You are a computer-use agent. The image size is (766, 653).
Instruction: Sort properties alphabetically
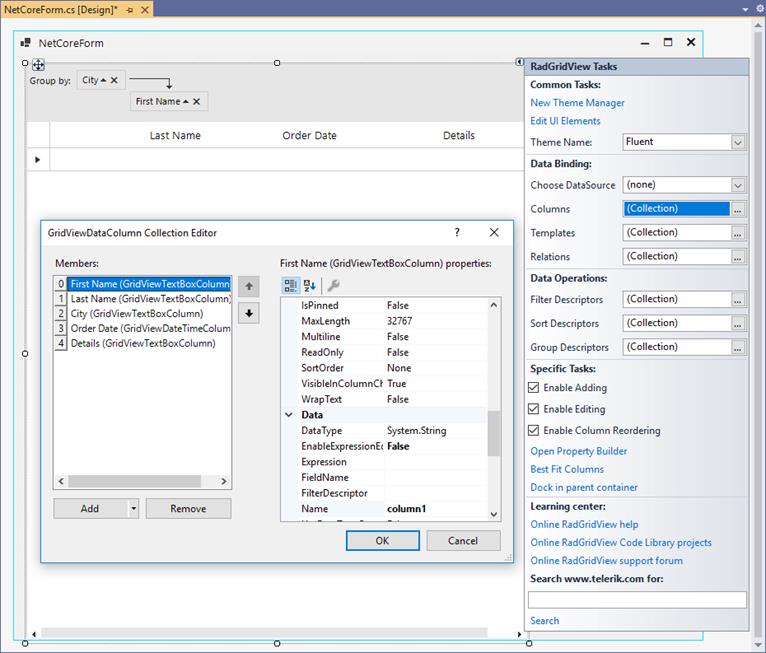click(310, 285)
